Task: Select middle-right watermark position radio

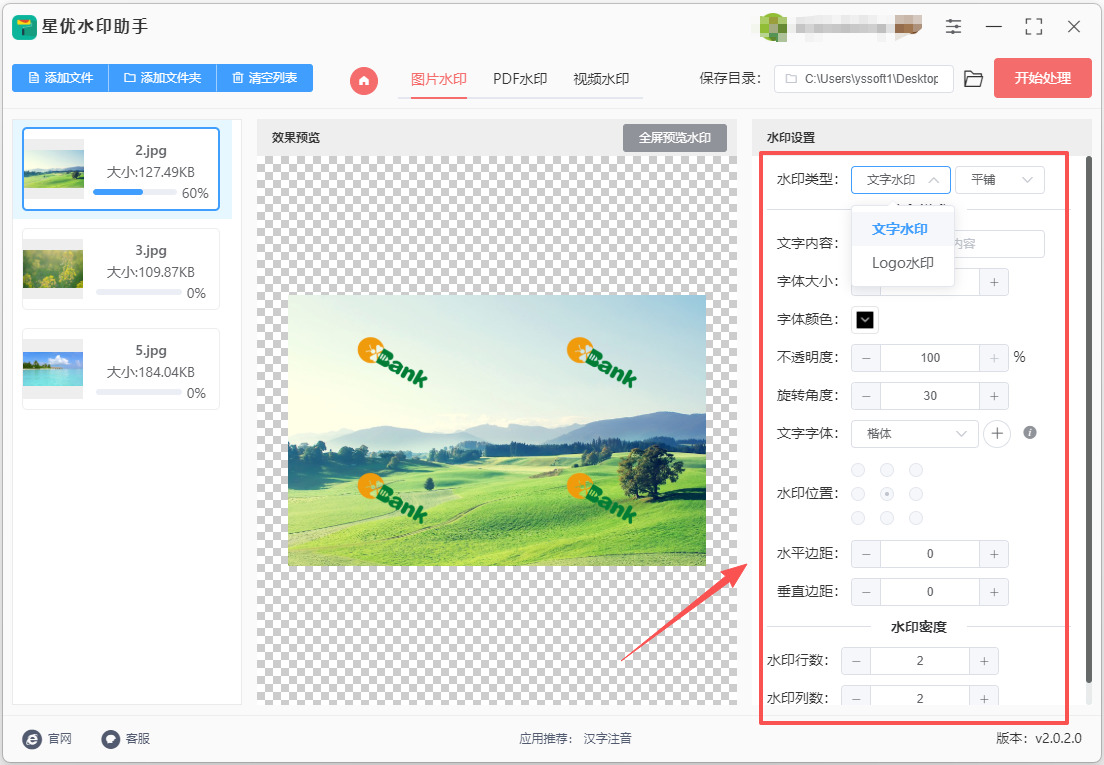Action: click(x=915, y=494)
